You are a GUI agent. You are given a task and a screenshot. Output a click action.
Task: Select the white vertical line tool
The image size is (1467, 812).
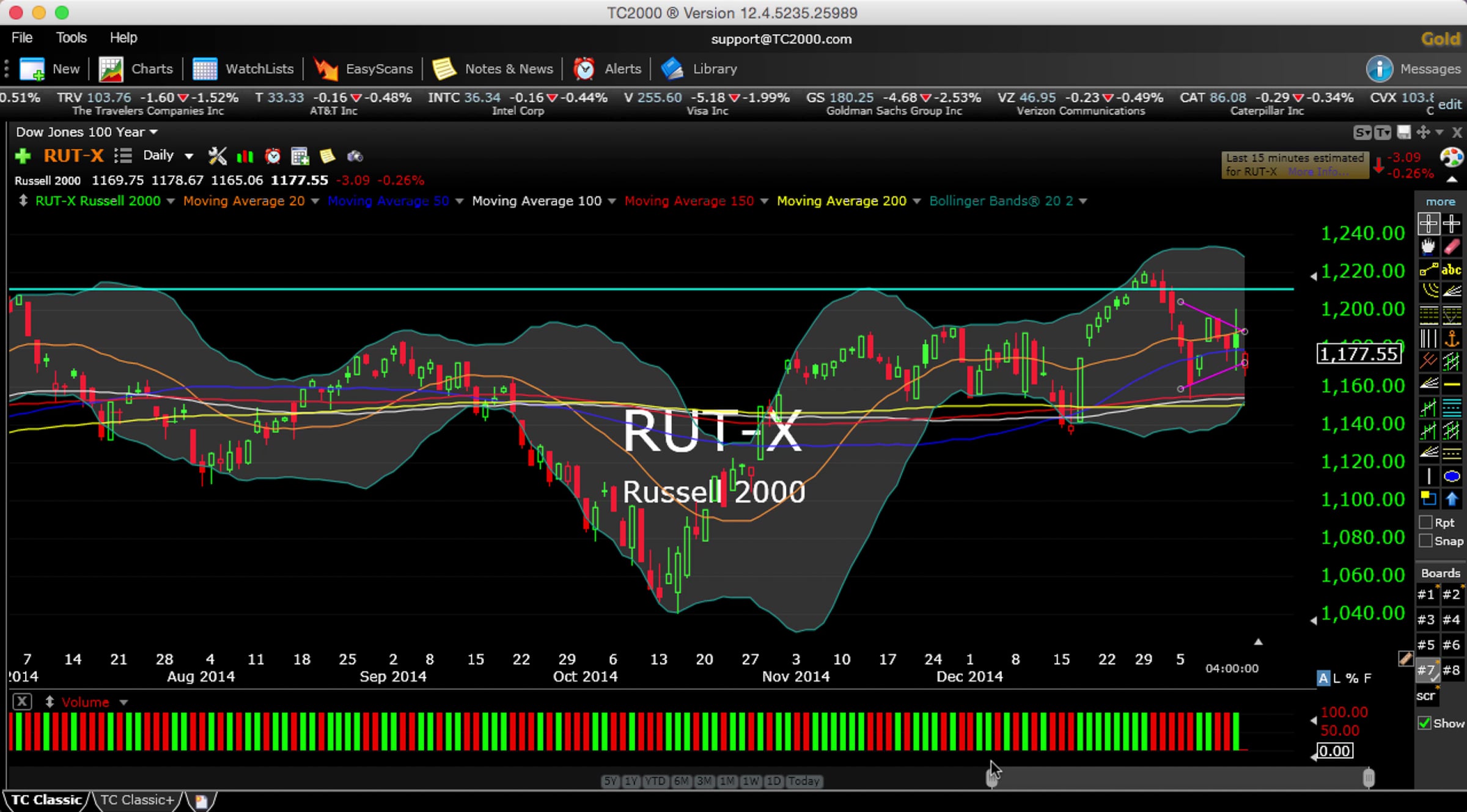(1428, 476)
